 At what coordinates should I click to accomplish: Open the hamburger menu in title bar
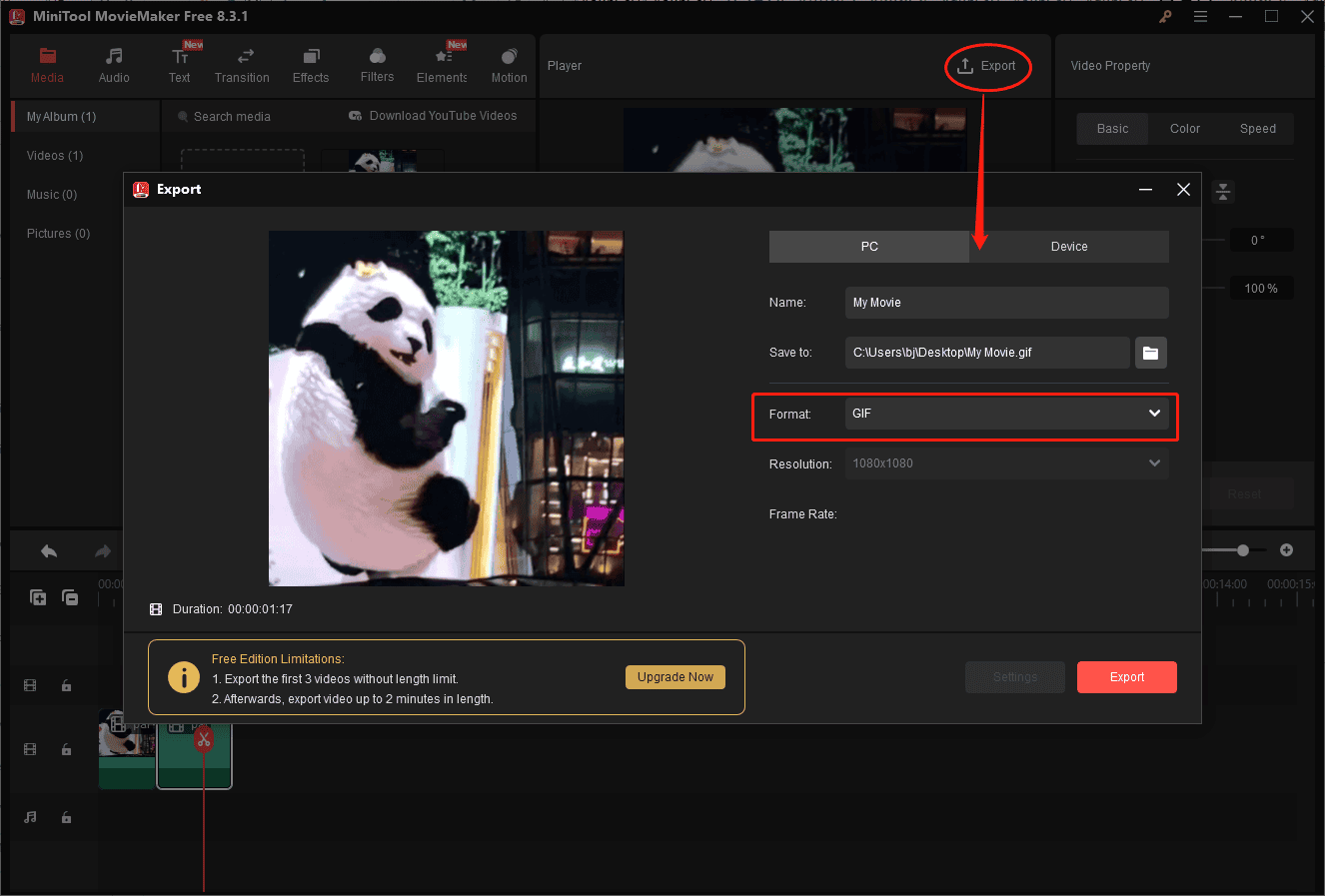(1200, 16)
